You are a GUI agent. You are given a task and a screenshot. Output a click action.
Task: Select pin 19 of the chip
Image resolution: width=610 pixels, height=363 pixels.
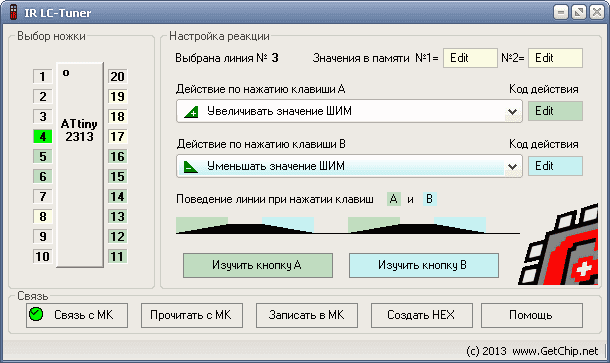click(x=117, y=96)
